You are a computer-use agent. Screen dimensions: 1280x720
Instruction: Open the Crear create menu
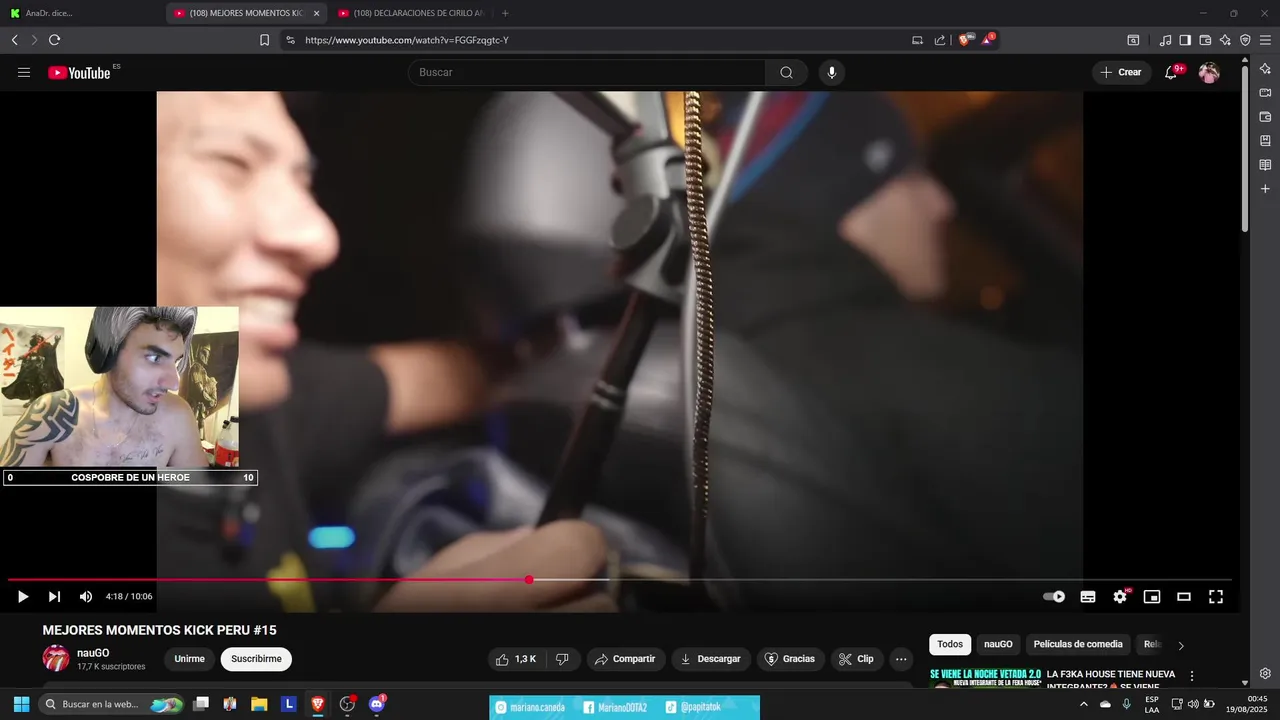[1121, 72]
